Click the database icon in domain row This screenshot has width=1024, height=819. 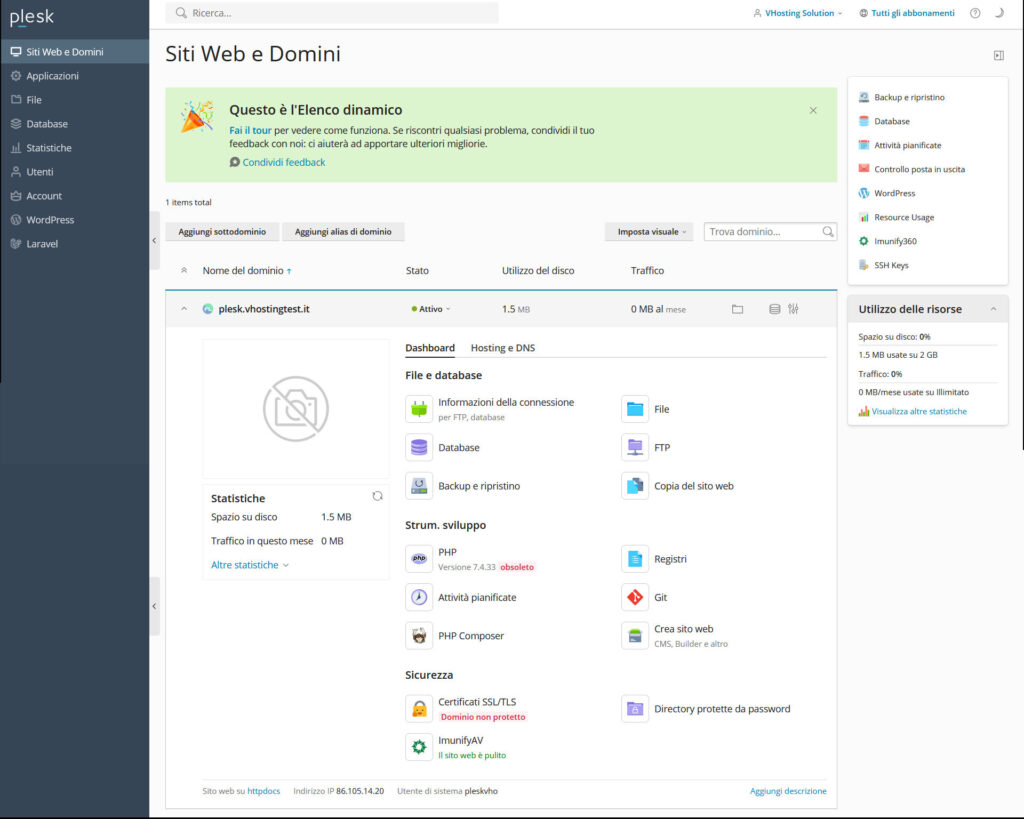pyautogui.click(x=775, y=309)
